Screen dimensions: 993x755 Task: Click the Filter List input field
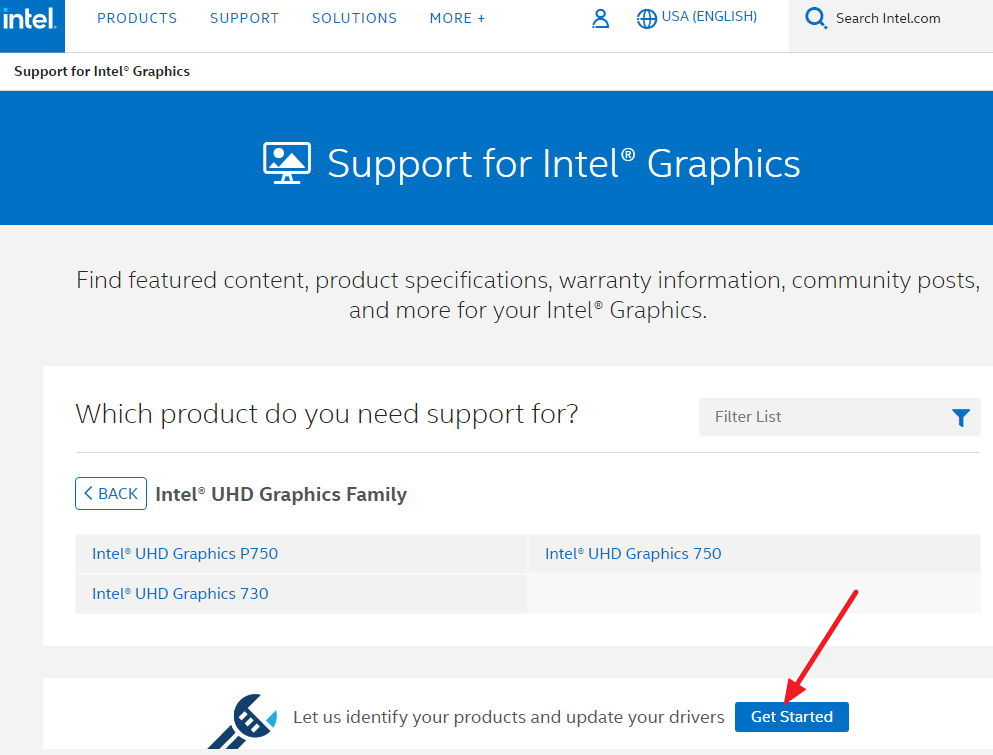point(839,417)
